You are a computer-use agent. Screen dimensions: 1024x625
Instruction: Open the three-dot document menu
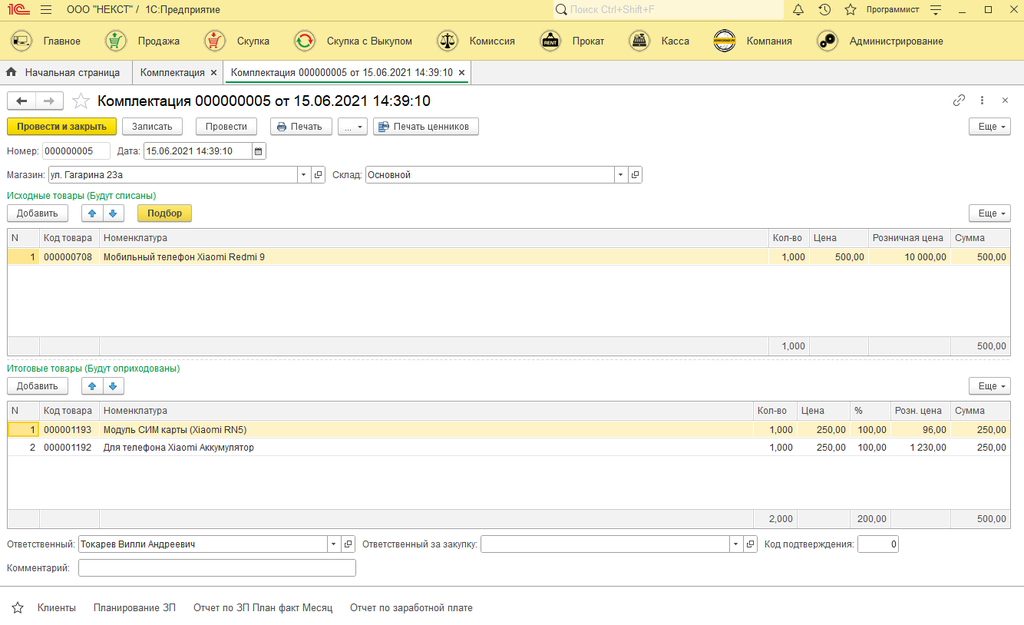982,100
